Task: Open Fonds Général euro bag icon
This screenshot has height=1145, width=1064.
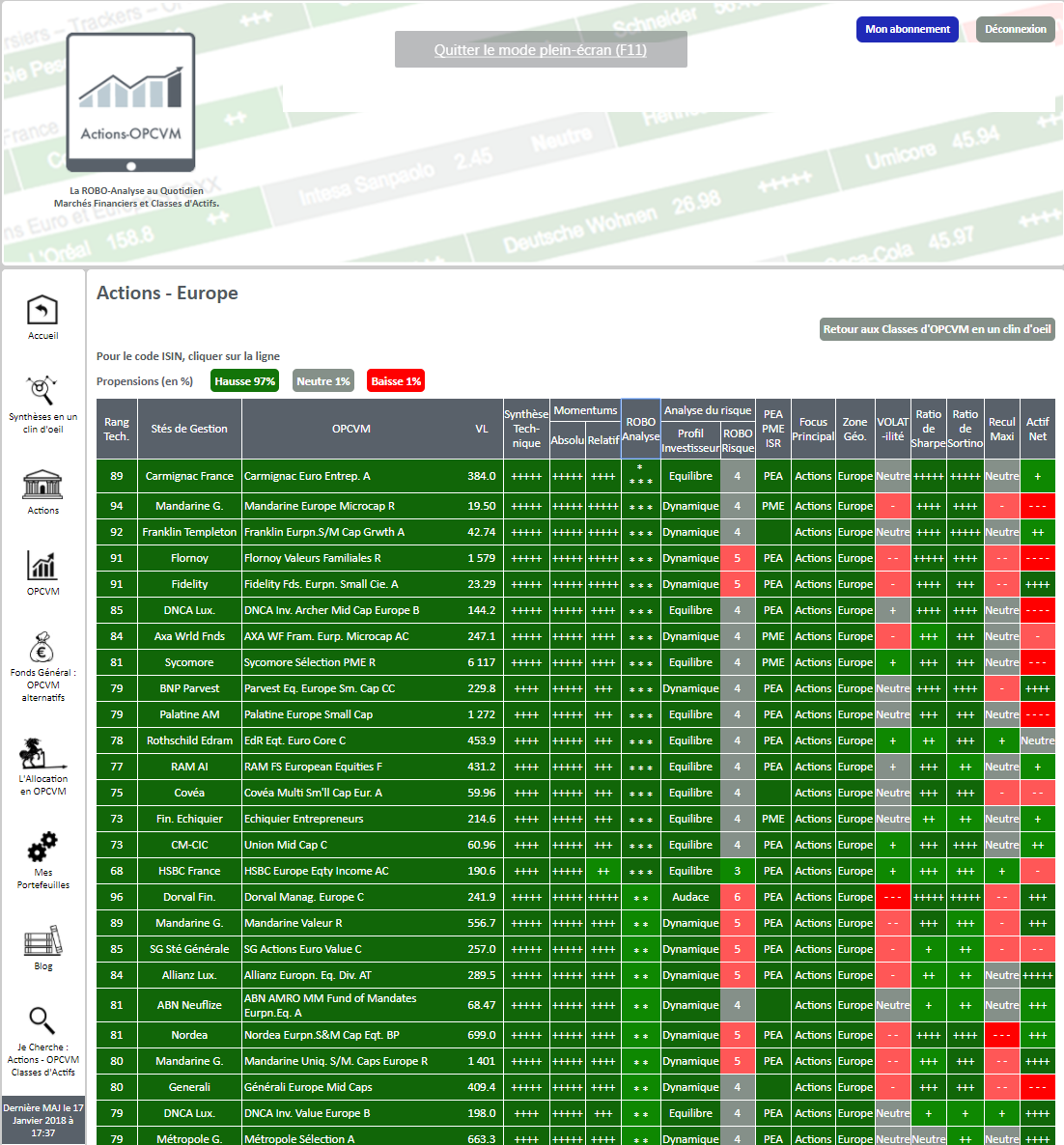Action: (42, 647)
